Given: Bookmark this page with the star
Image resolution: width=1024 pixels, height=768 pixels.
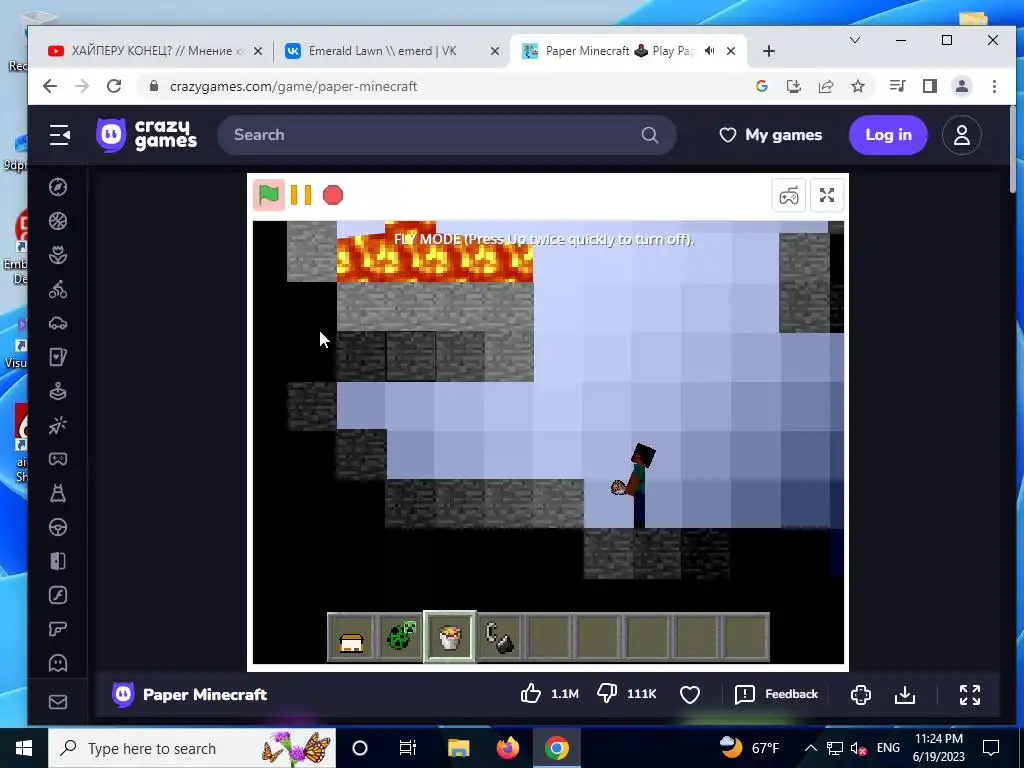Looking at the screenshot, I should point(858,86).
